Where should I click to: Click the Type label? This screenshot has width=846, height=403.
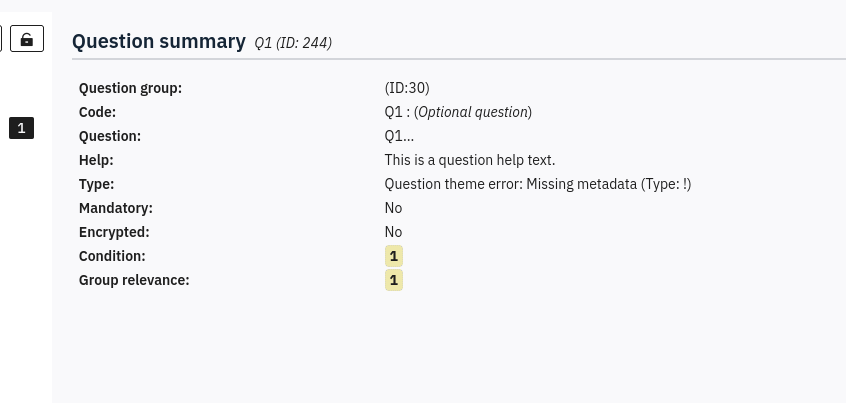(x=96, y=184)
